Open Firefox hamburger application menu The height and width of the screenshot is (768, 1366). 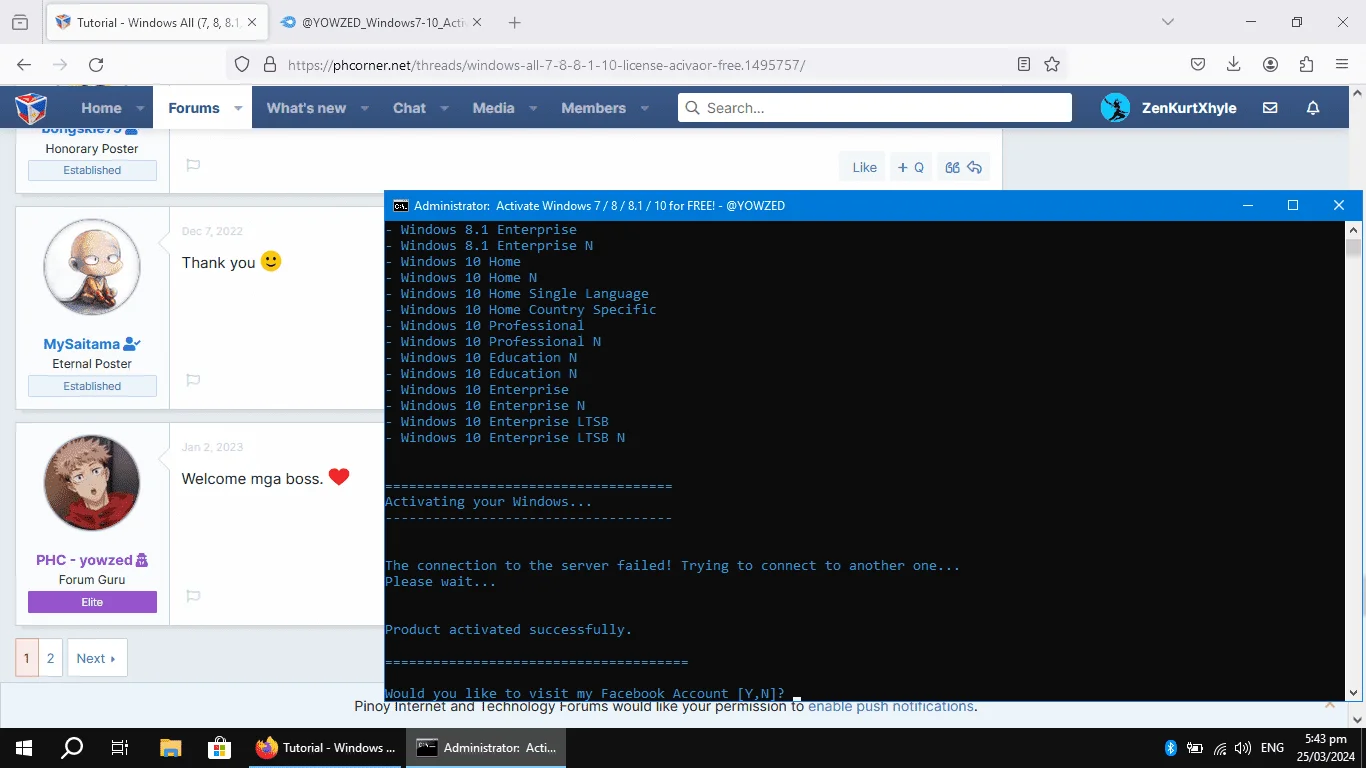tap(1342, 64)
